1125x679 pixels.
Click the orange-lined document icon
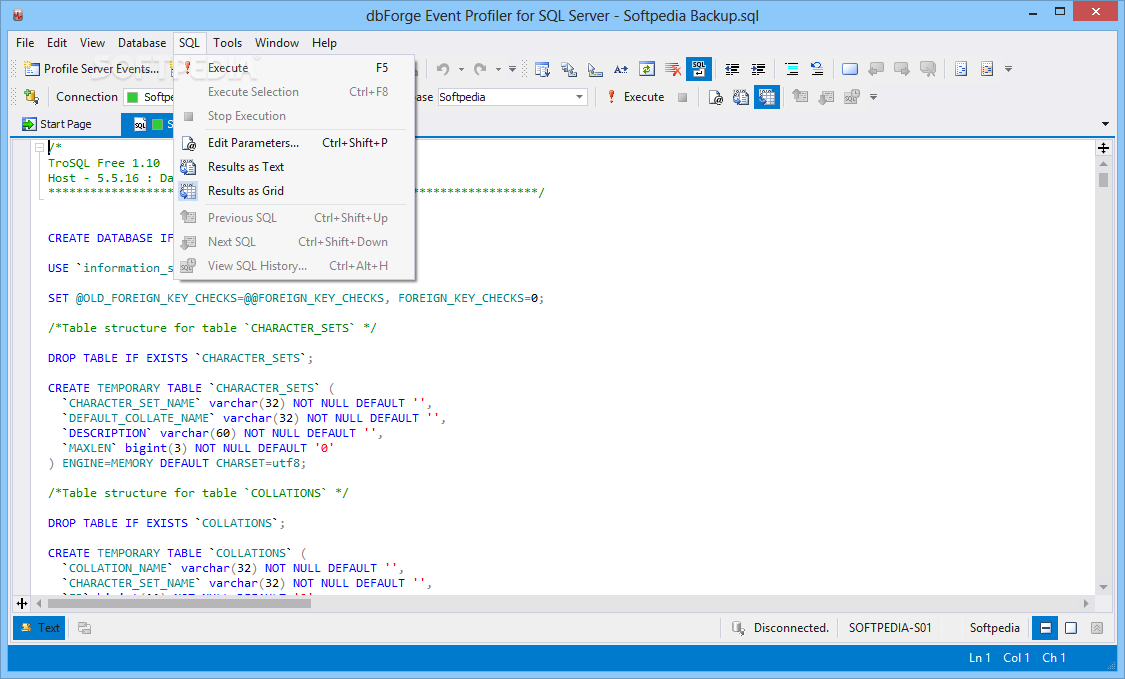(x=987, y=69)
